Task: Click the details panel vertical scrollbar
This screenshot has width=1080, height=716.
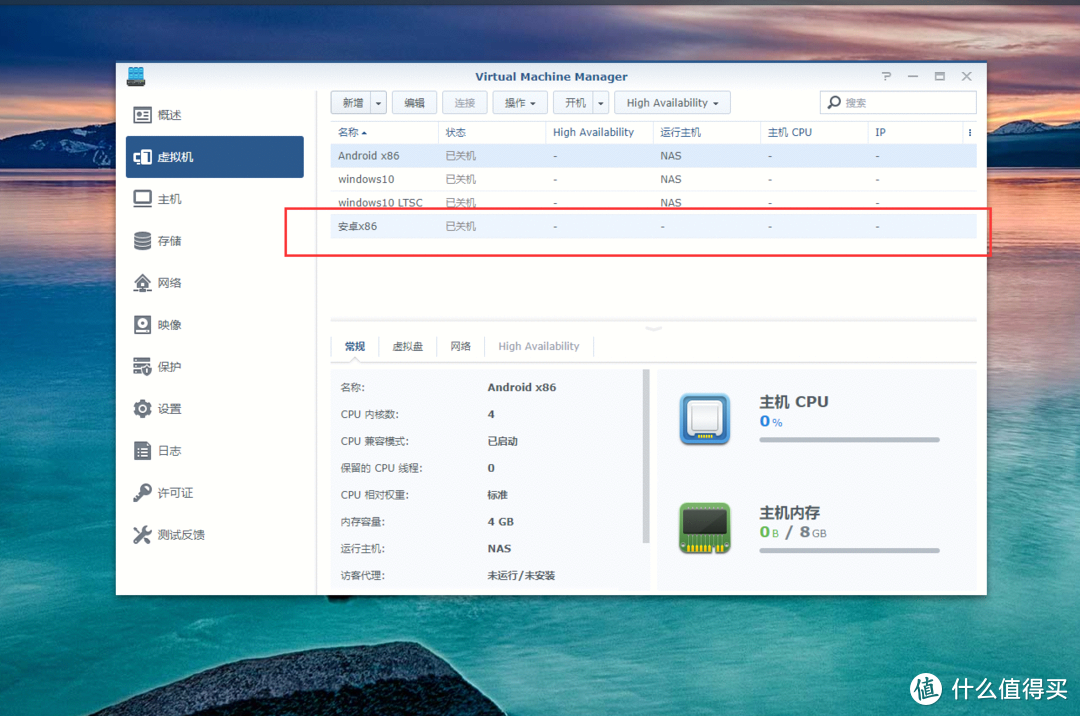Action: [x=646, y=456]
